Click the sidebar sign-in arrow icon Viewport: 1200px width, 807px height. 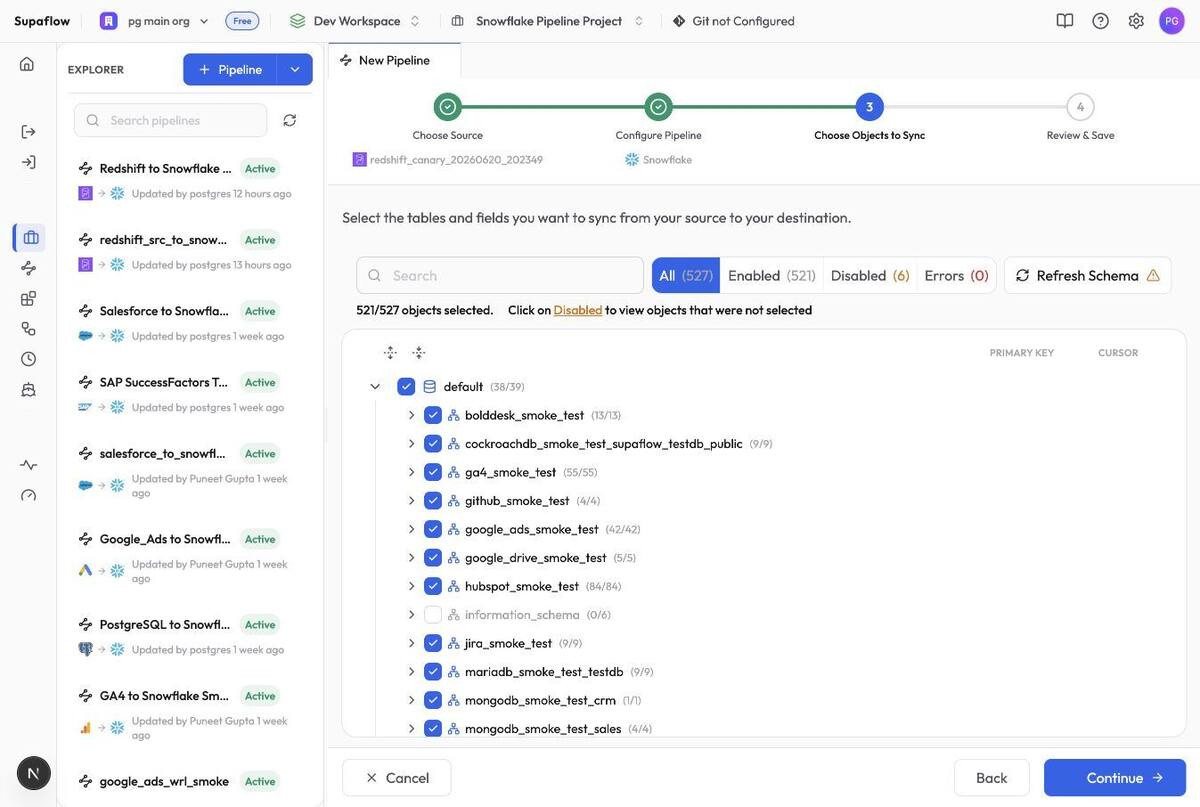28,162
